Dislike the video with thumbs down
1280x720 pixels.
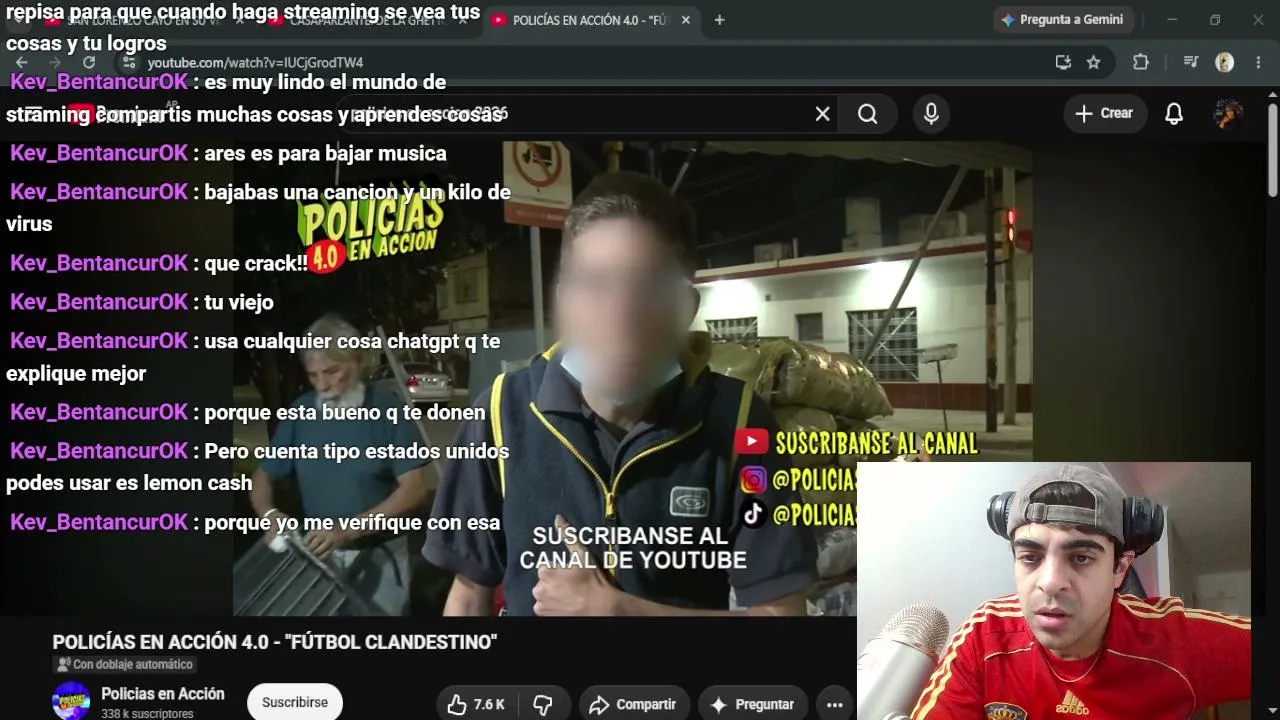(543, 704)
